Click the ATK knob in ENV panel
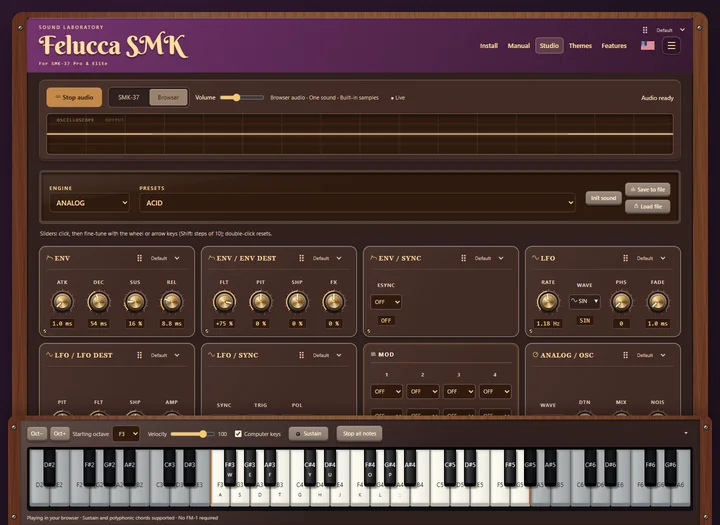Image resolution: width=720 pixels, height=525 pixels. (x=62, y=302)
